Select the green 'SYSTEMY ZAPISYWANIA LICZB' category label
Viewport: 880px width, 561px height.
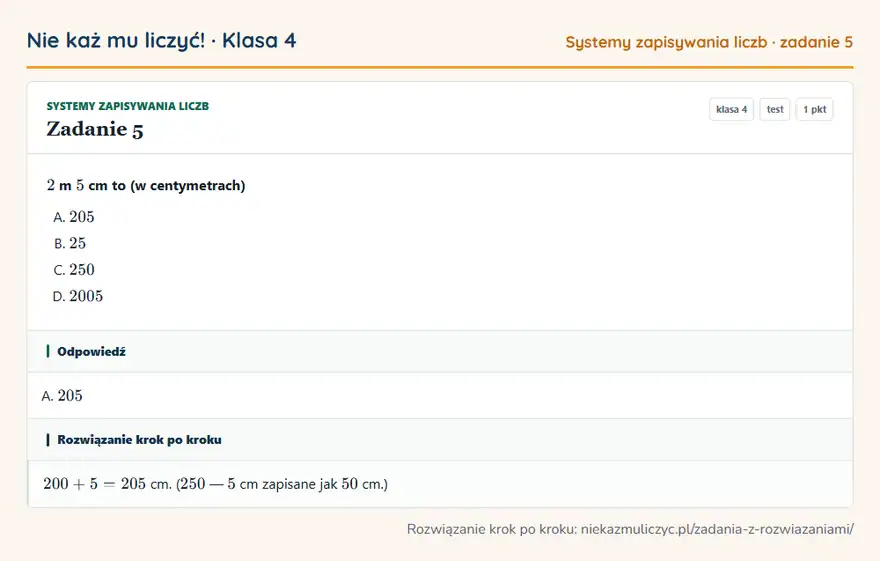pyautogui.click(x=127, y=106)
